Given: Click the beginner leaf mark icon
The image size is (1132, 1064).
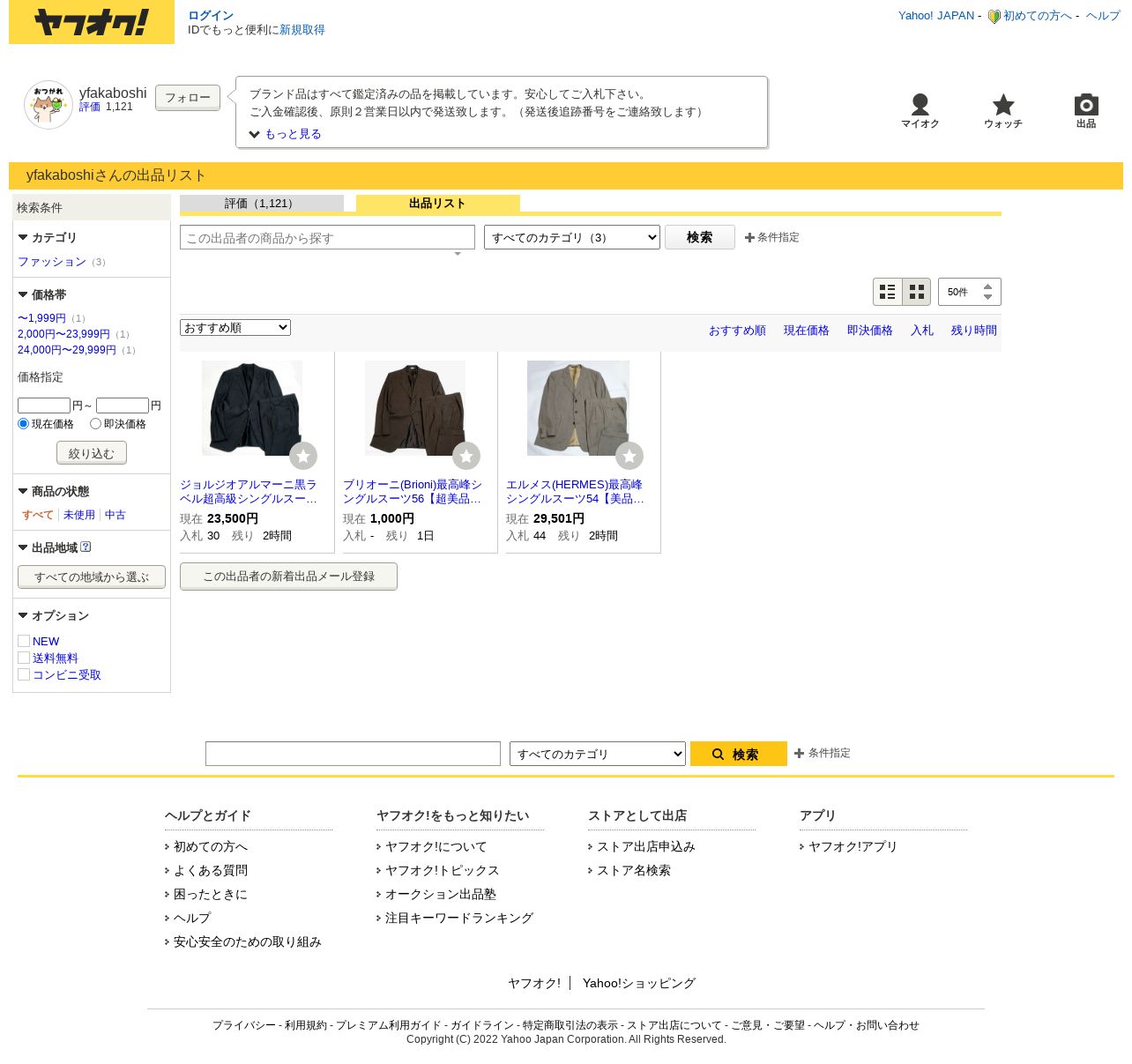Looking at the screenshot, I should coord(994,16).
